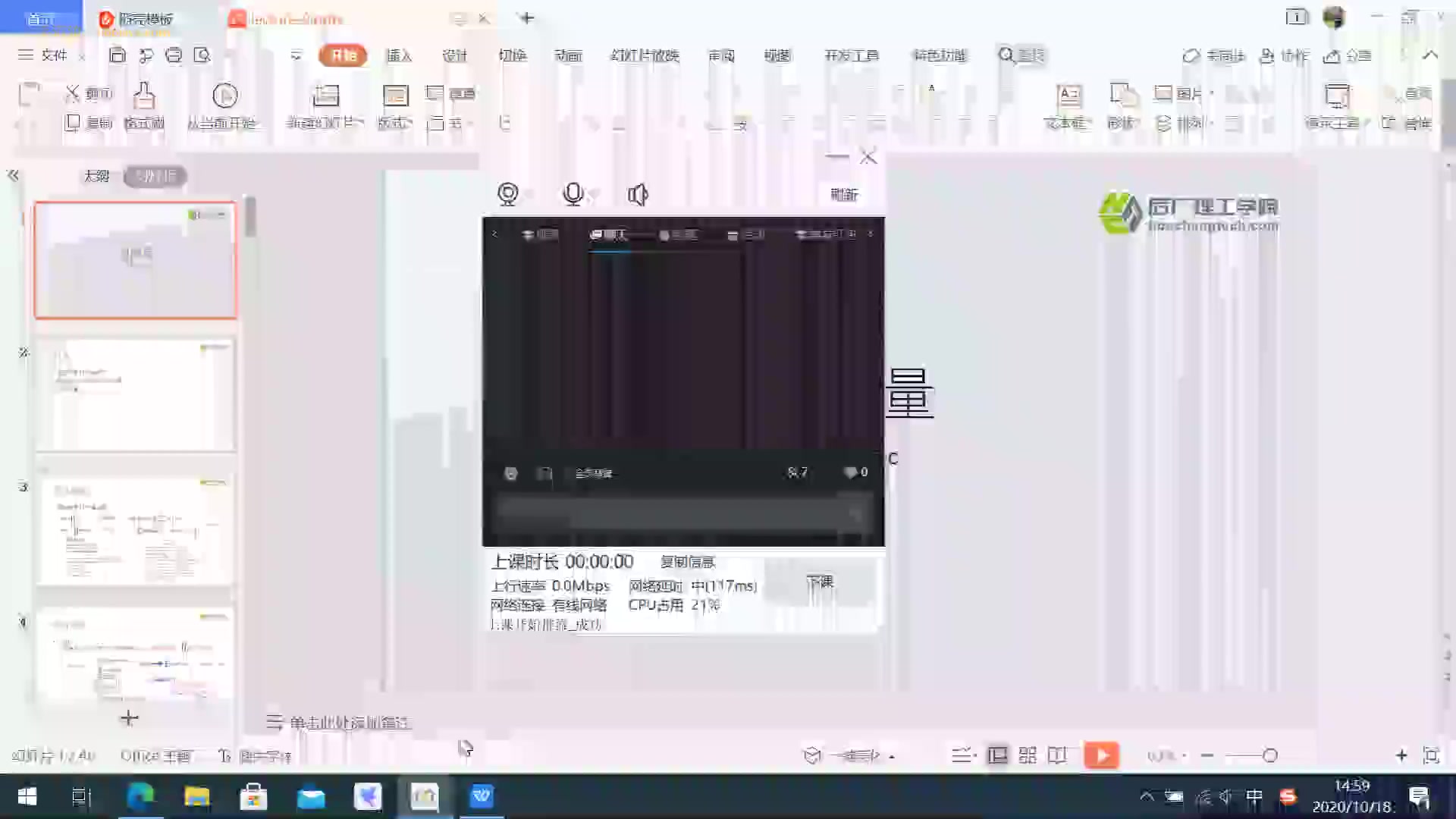The height and width of the screenshot is (819, 1456).
Task: Switch to the Insert (插入) tab
Action: [x=399, y=55]
